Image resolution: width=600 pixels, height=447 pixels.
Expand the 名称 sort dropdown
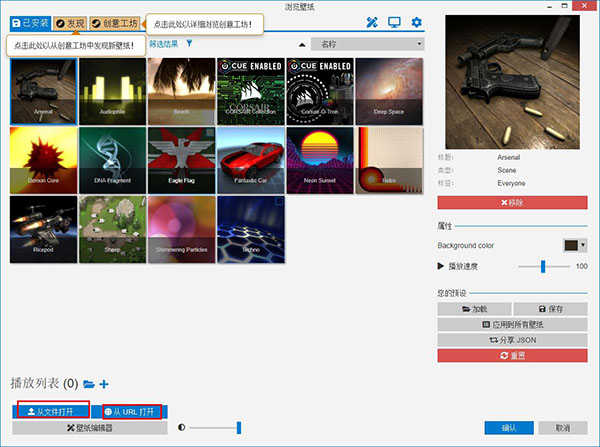point(367,44)
